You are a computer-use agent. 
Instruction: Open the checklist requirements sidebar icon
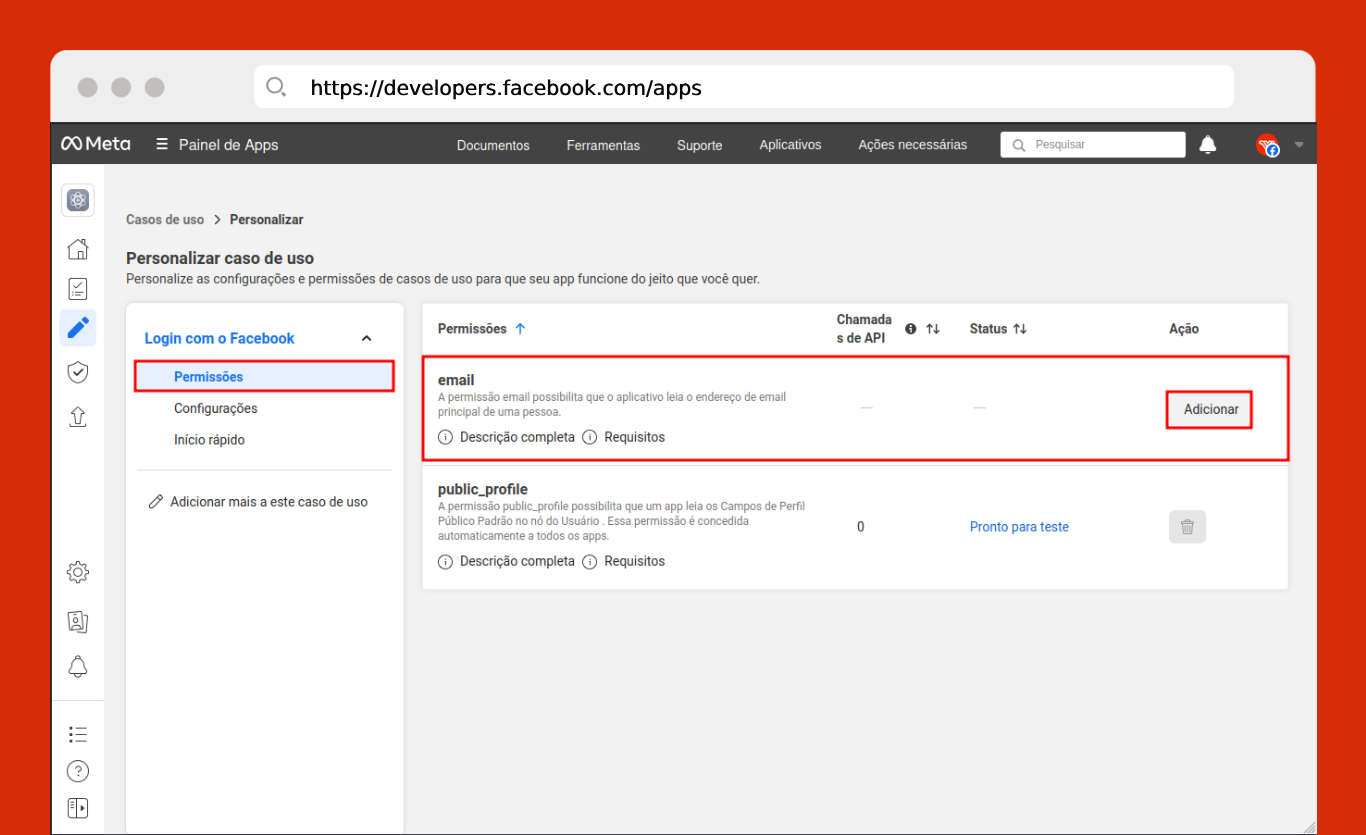click(78, 289)
